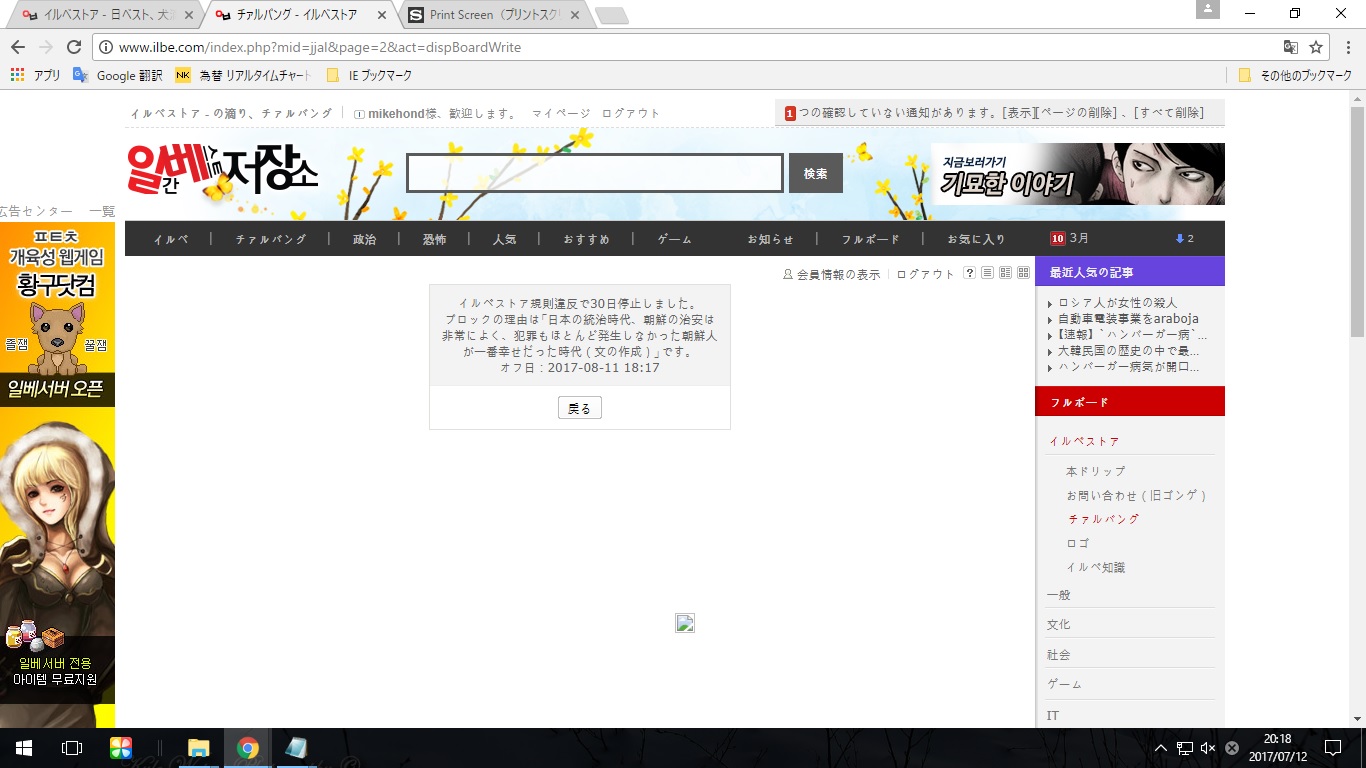Viewport: 1366px width, 768px height.
Task: Click the Google Translate icon in address bar
Action: [x=1291, y=47]
